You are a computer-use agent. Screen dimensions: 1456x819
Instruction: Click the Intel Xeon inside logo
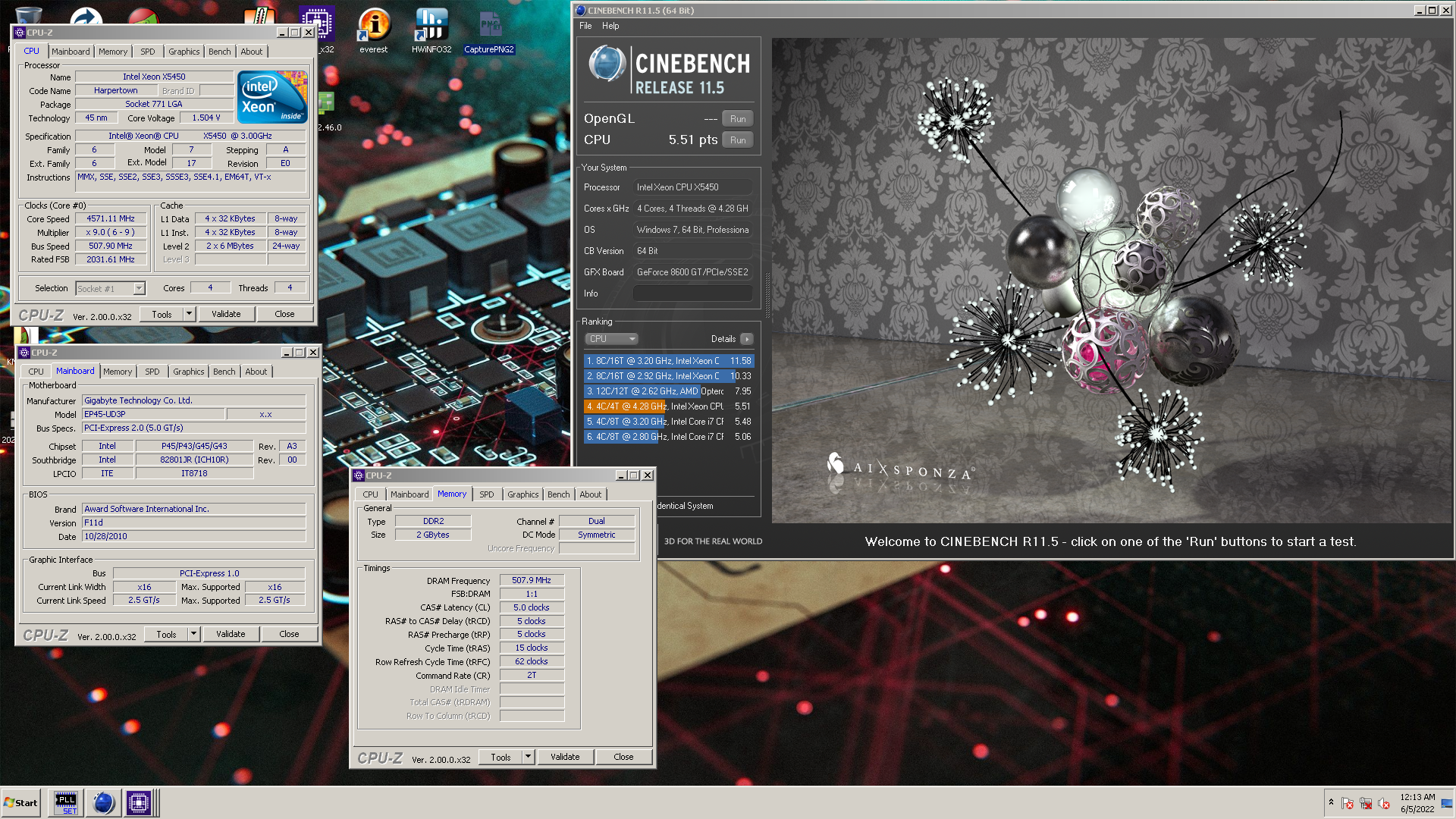(x=272, y=96)
